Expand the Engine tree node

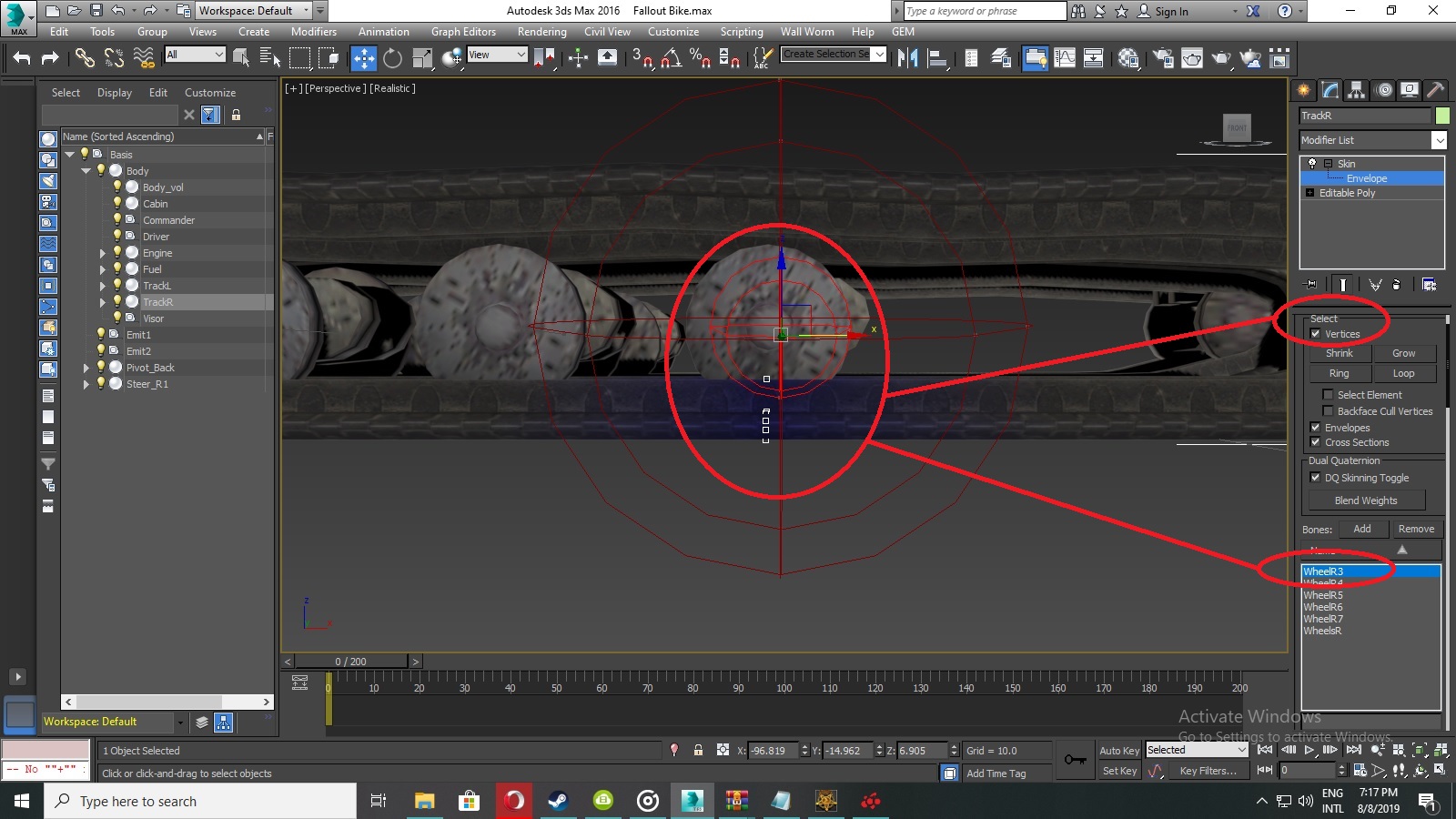[x=103, y=253]
